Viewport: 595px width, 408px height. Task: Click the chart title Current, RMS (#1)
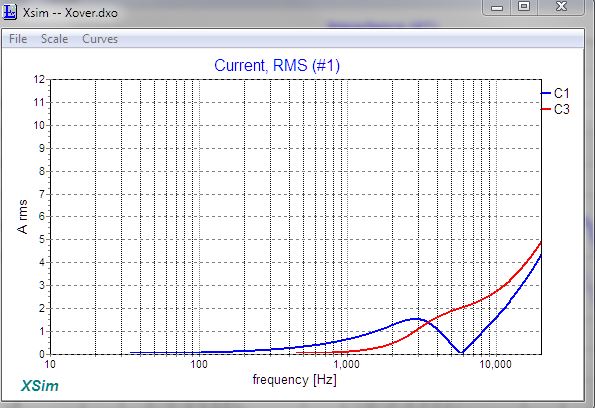click(277, 65)
